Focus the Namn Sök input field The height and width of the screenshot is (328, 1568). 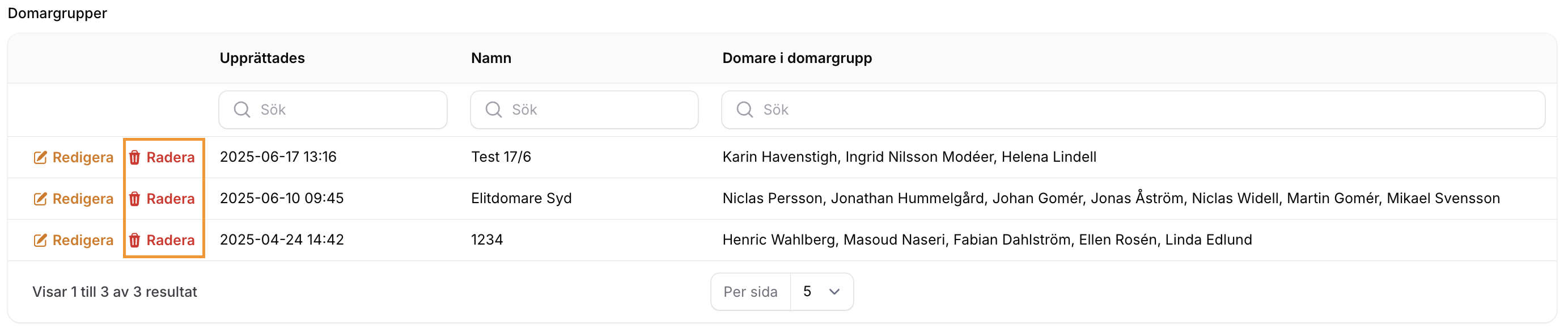click(x=584, y=110)
